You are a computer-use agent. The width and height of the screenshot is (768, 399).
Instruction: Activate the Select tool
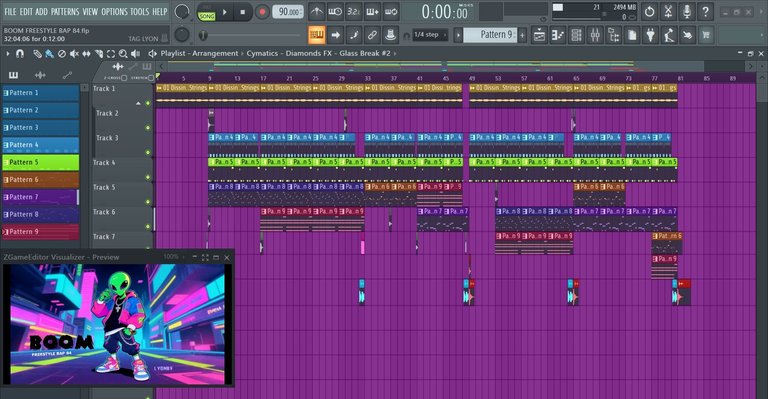111,53
